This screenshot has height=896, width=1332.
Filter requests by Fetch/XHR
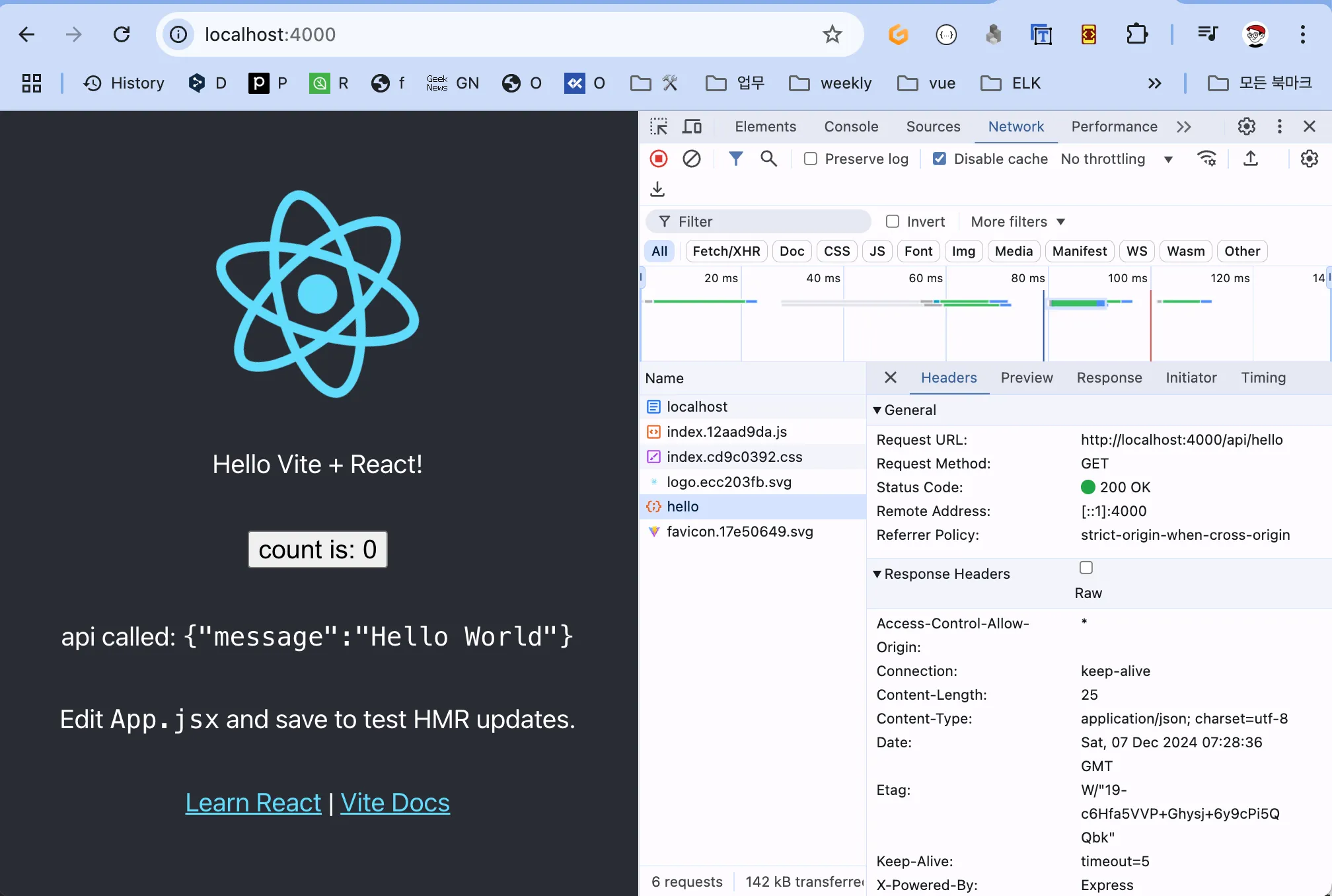(726, 251)
